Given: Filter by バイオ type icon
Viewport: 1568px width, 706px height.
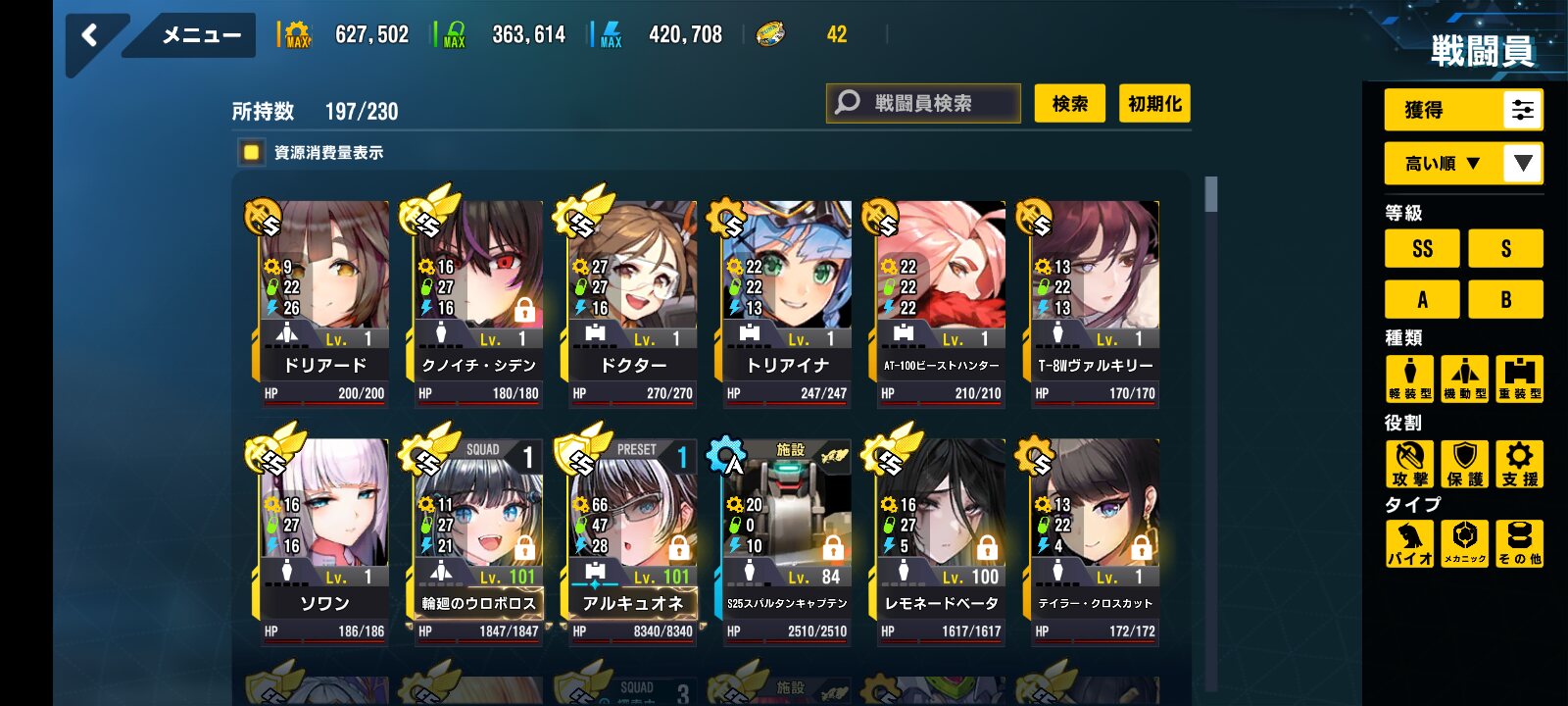Looking at the screenshot, I should (x=1409, y=544).
